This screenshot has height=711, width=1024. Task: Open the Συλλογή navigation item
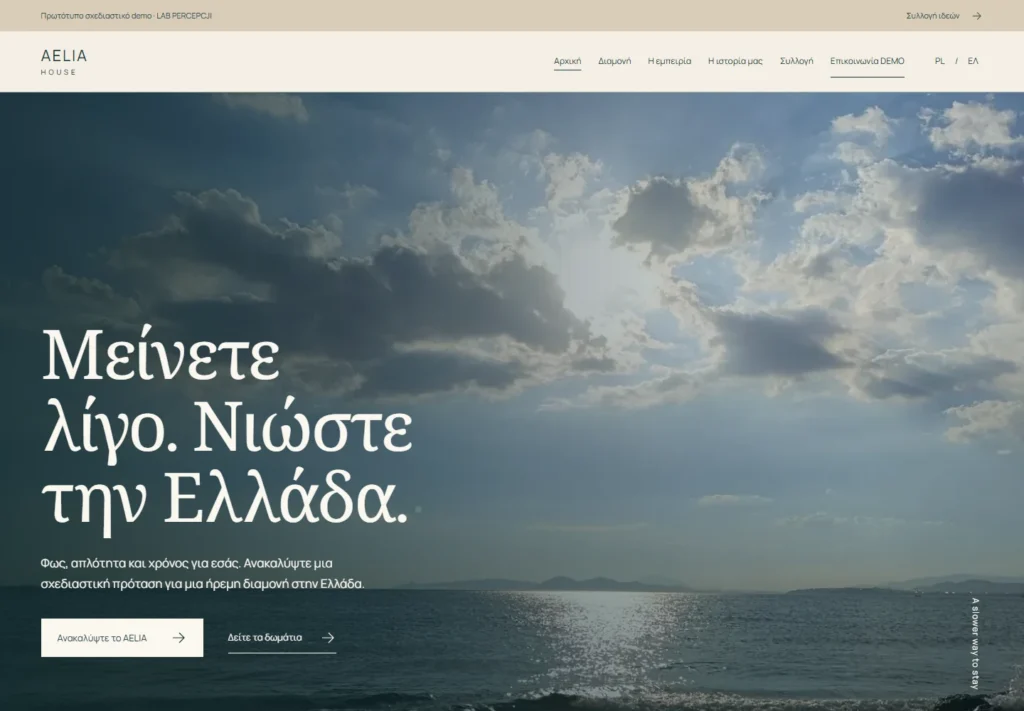click(x=796, y=61)
